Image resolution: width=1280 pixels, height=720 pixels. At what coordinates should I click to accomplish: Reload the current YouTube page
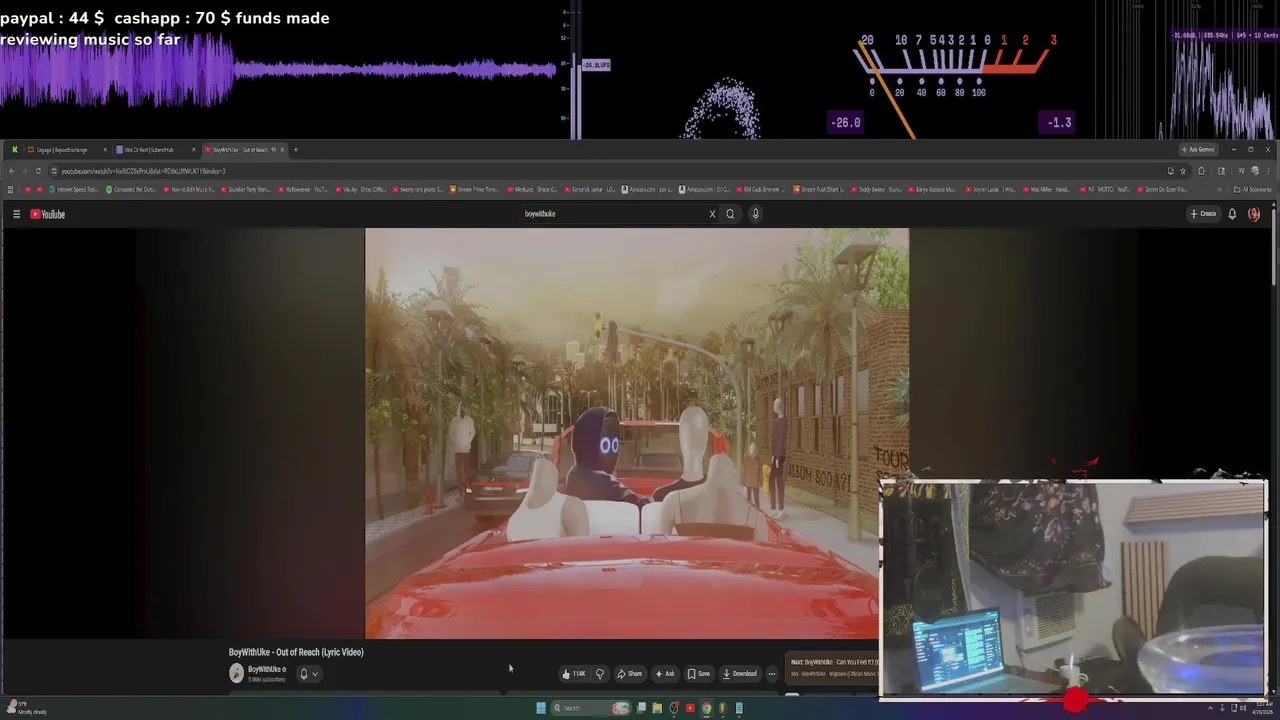point(38,171)
